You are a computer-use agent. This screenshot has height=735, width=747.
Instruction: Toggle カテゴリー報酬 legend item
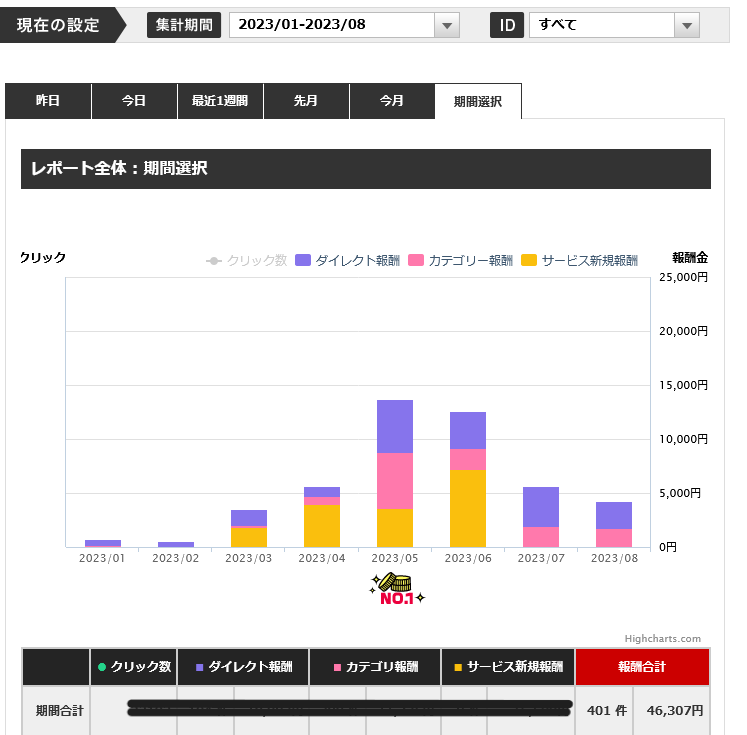point(460,260)
